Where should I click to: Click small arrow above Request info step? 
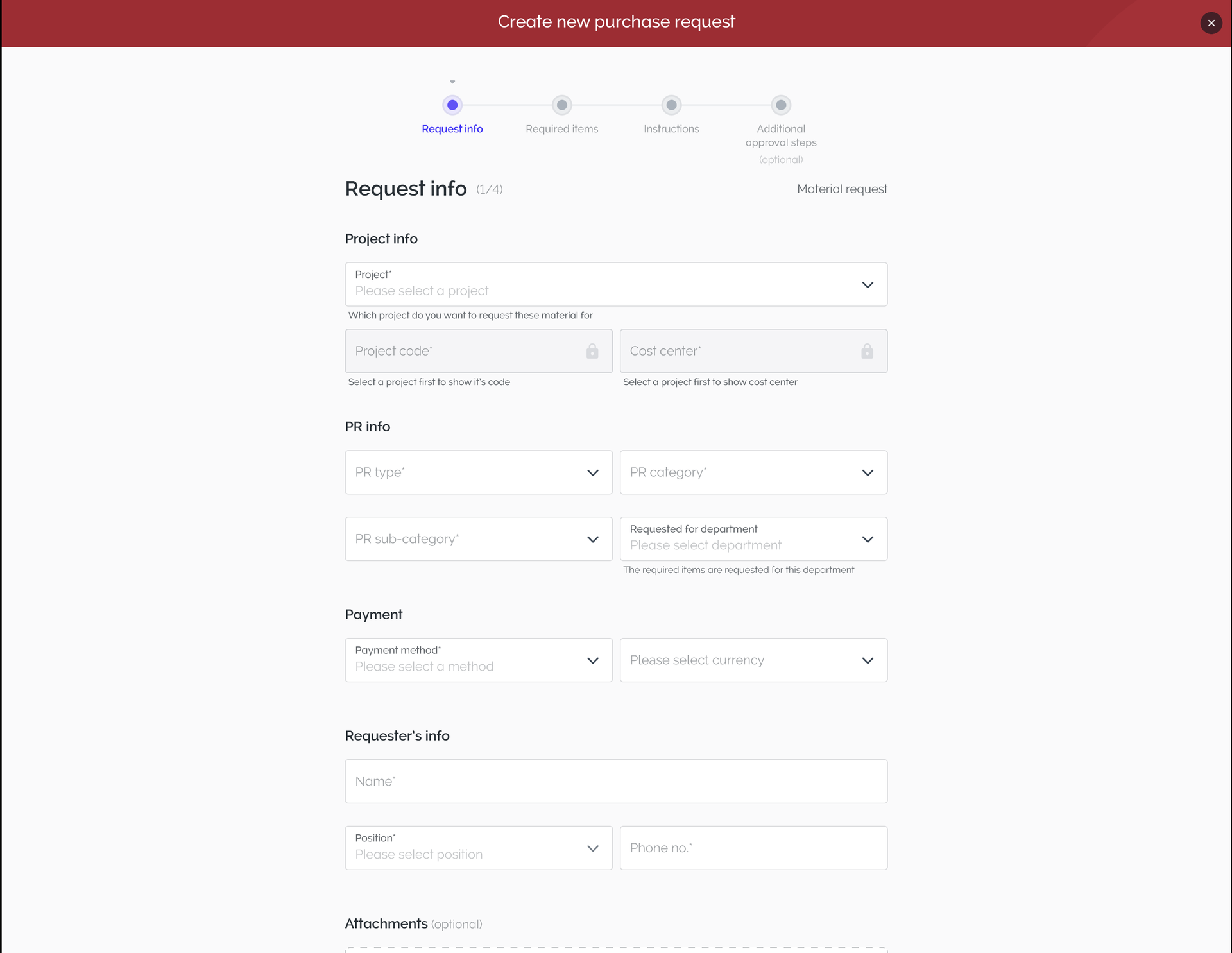click(452, 82)
